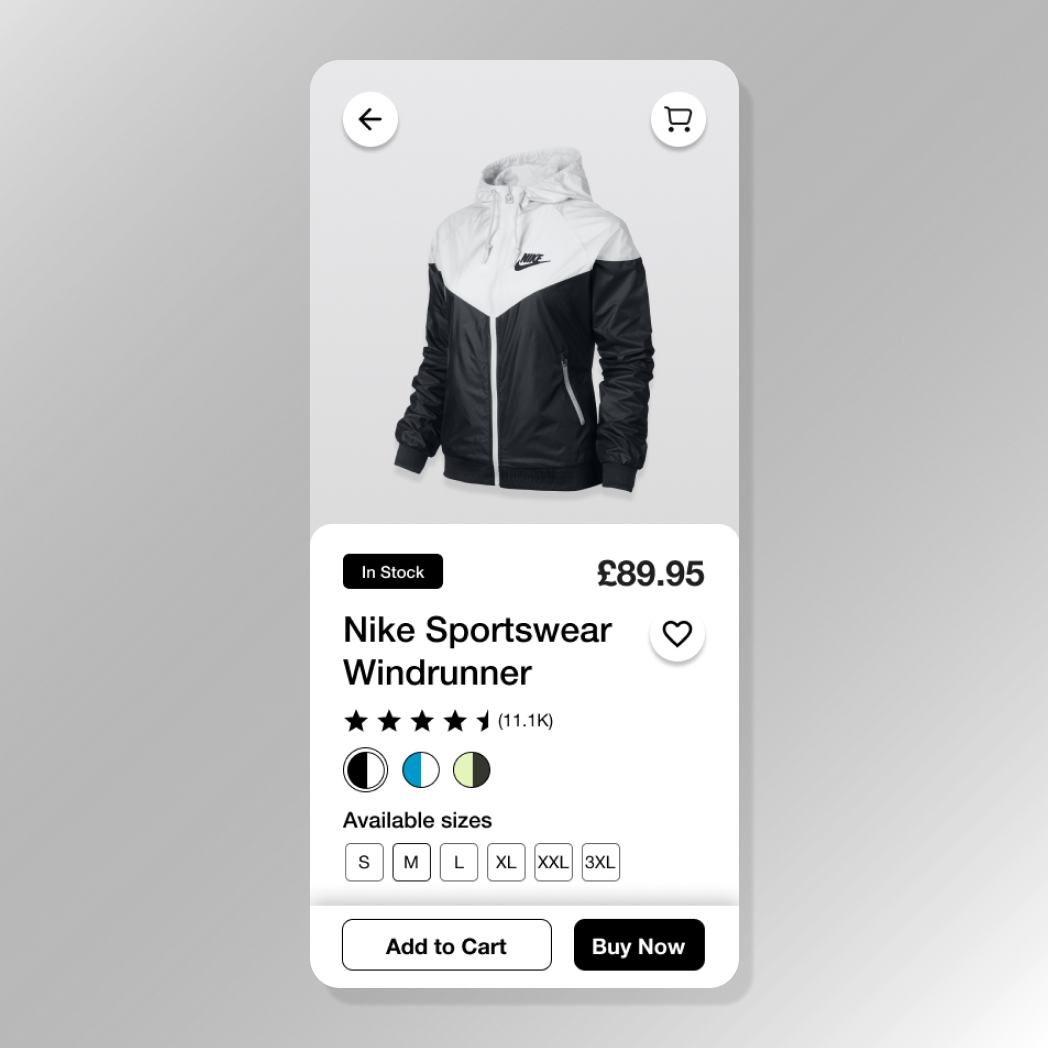Click the Buy Now button
This screenshot has width=1048, height=1048.
(639, 945)
